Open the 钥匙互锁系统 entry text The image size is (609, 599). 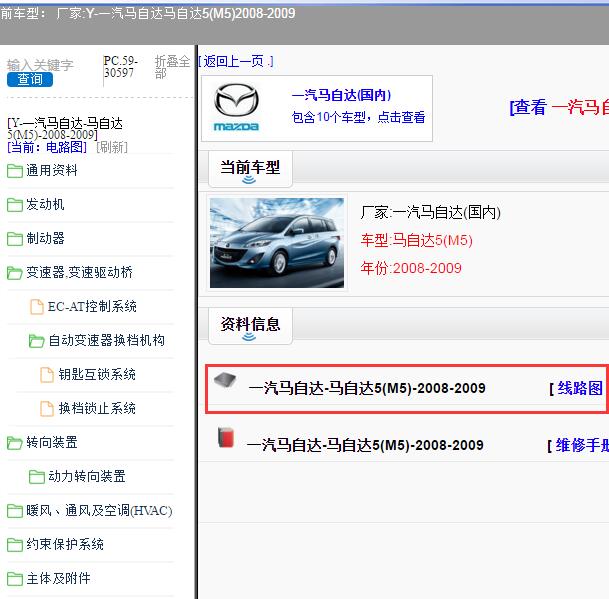coord(97,374)
